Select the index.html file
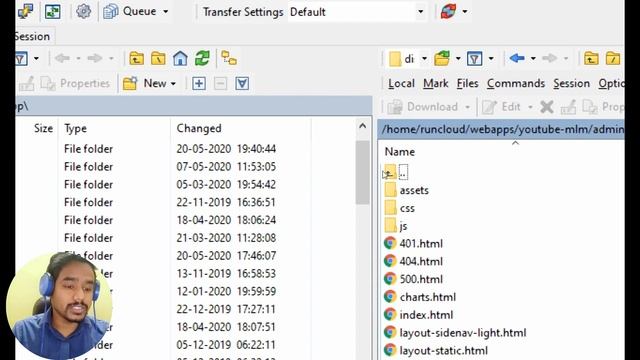This screenshot has height=360, width=640. (x=419, y=315)
